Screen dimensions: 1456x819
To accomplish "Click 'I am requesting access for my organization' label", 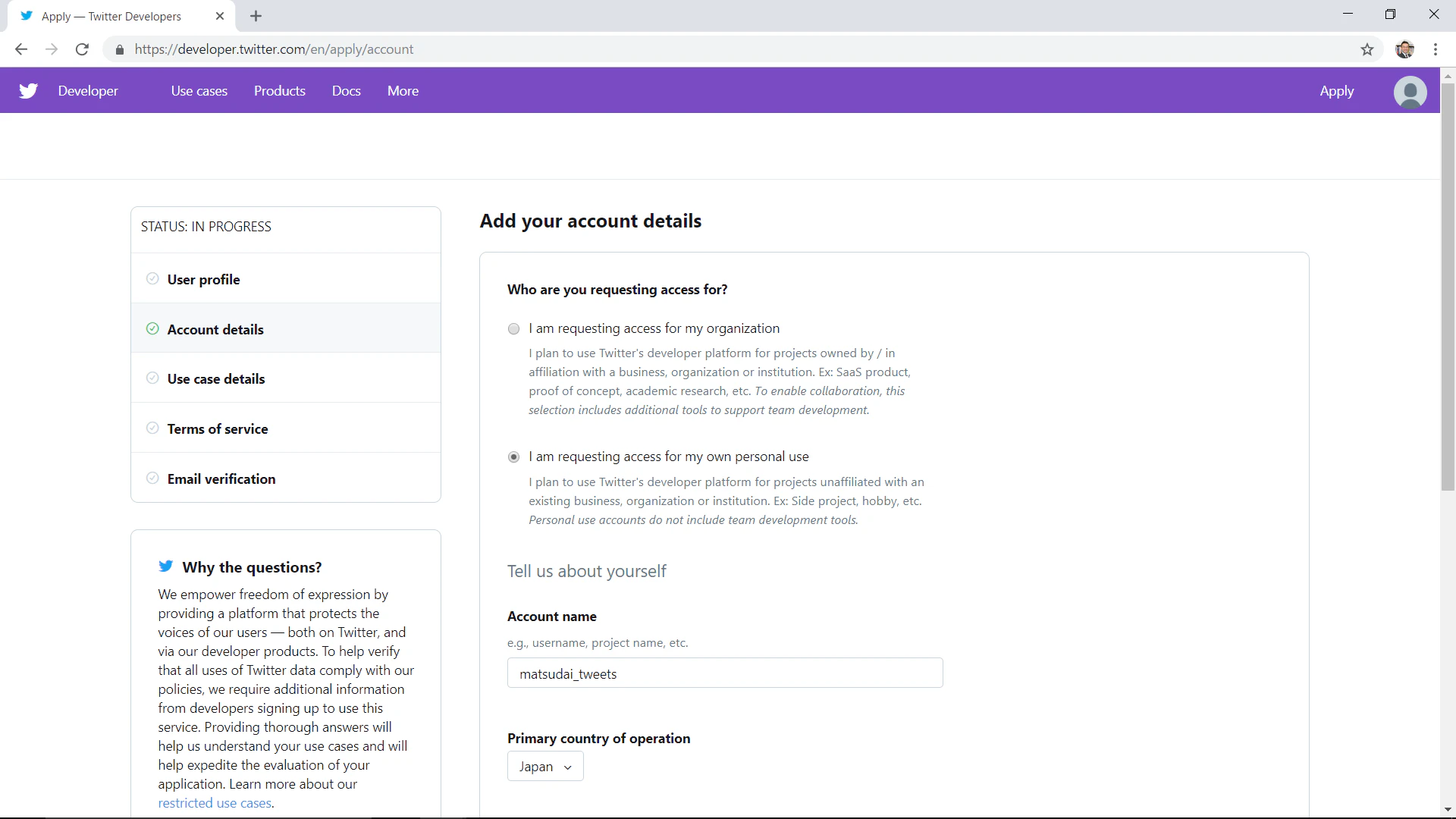I will coord(654,328).
